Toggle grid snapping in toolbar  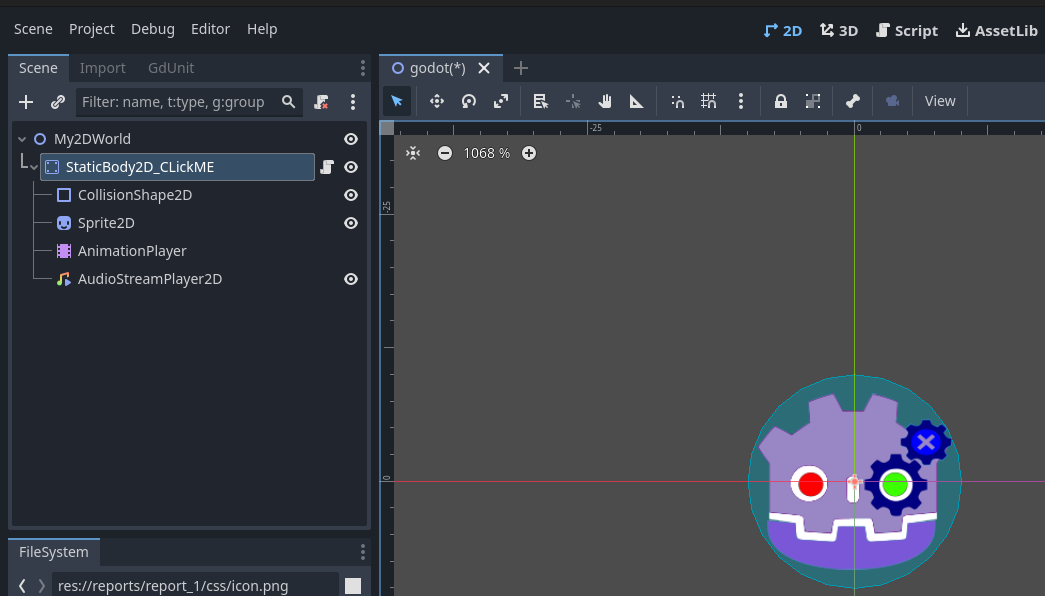point(709,101)
